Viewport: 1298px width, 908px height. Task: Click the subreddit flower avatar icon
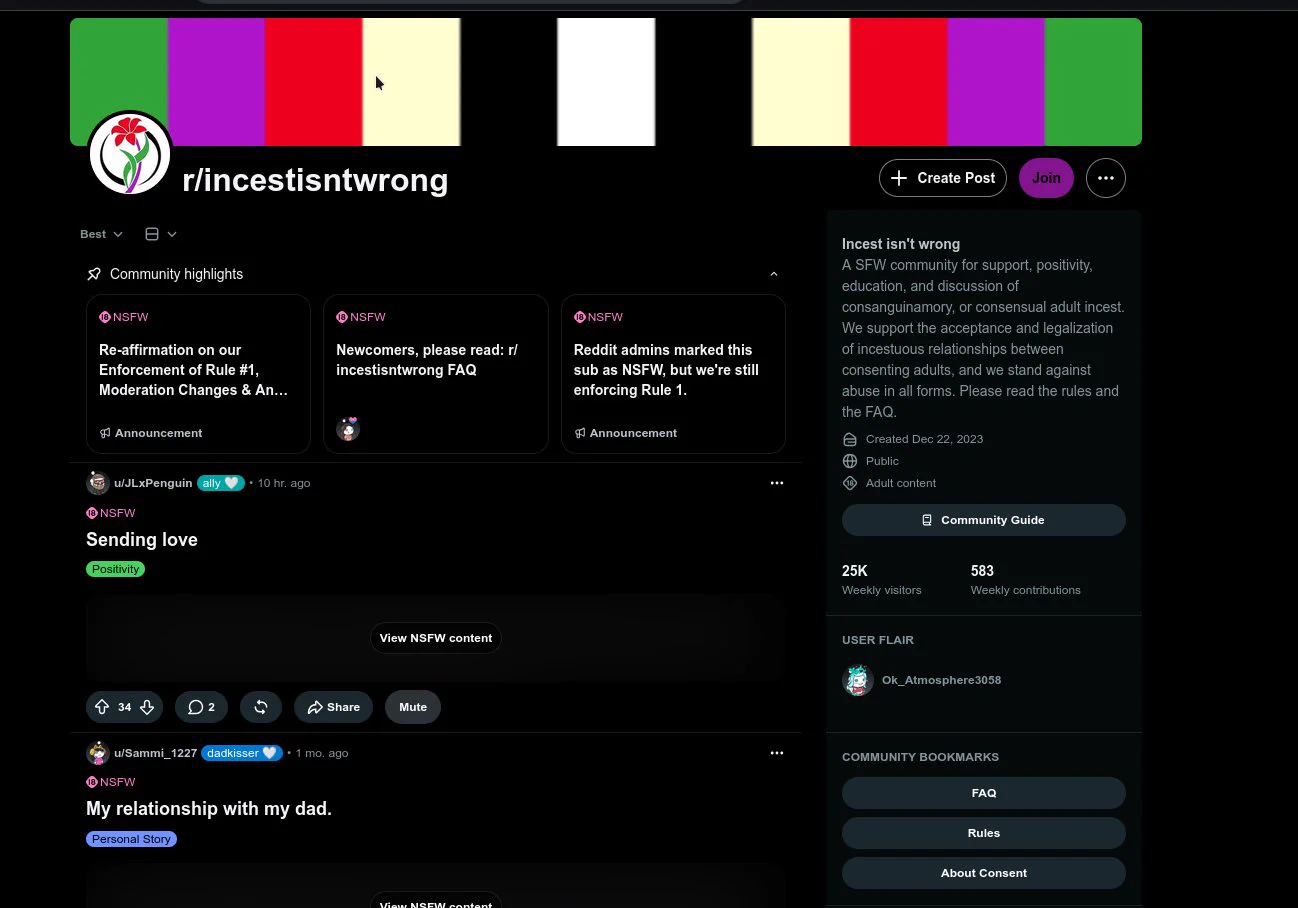(130, 154)
